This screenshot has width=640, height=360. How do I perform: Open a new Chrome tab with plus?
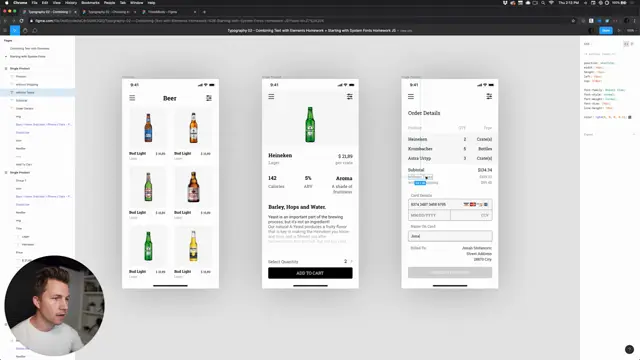coord(204,12)
